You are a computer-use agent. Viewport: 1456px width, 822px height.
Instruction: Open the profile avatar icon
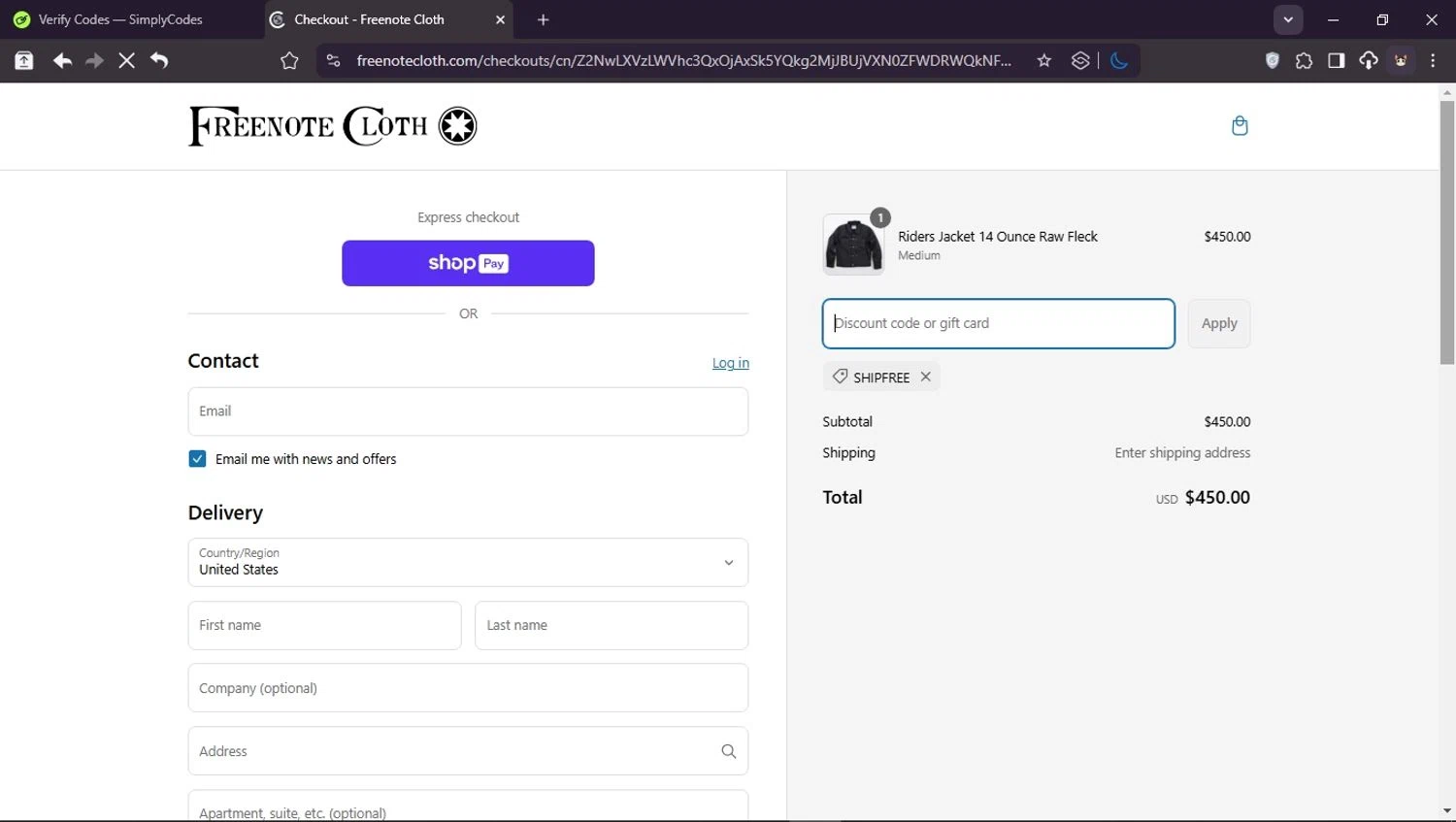point(1401,60)
